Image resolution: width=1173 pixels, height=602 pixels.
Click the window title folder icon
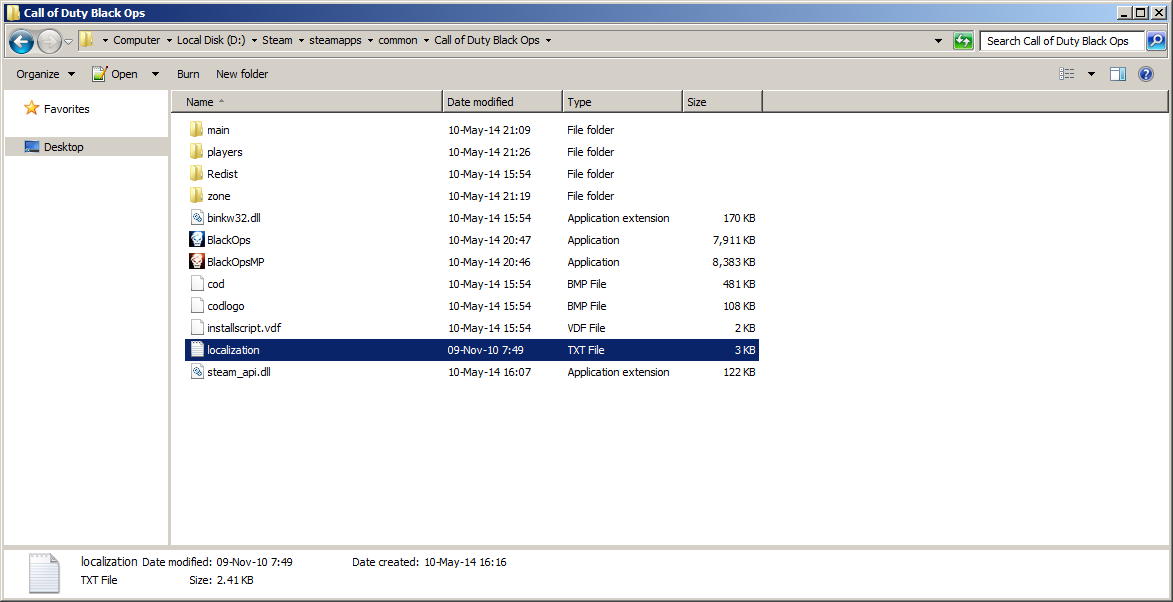(13, 13)
